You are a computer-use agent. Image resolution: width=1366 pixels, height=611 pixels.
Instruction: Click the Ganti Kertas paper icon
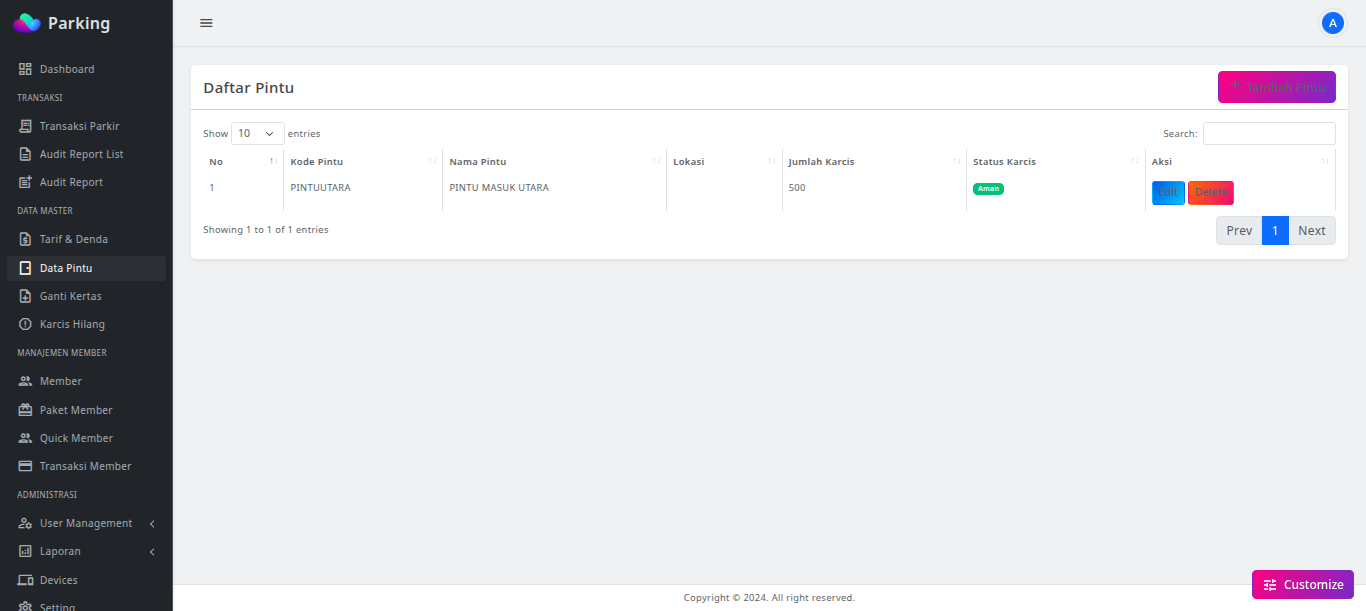point(26,296)
